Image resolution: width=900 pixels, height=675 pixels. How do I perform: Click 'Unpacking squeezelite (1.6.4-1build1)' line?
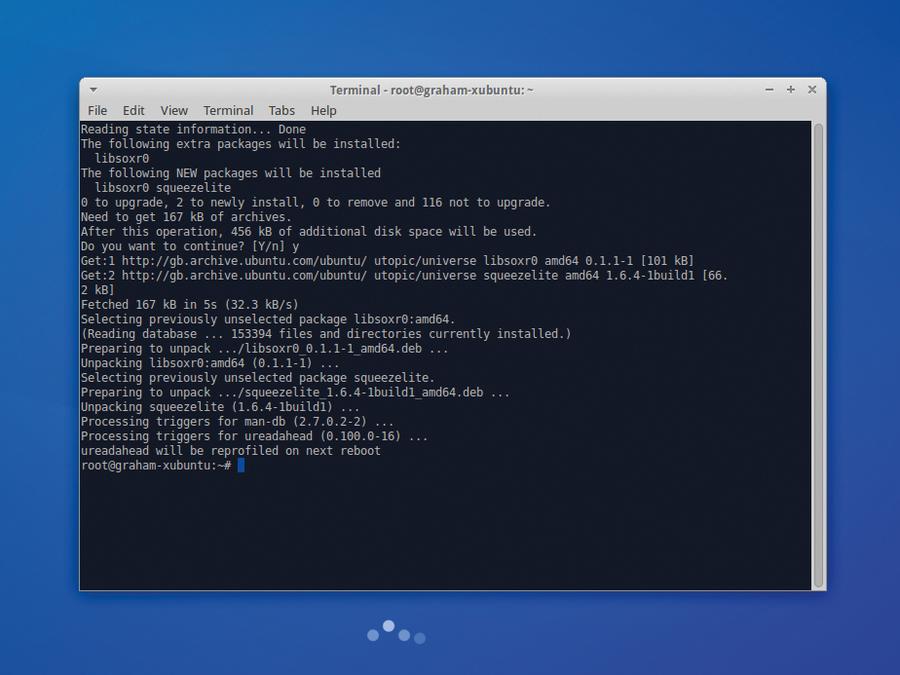click(220, 407)
